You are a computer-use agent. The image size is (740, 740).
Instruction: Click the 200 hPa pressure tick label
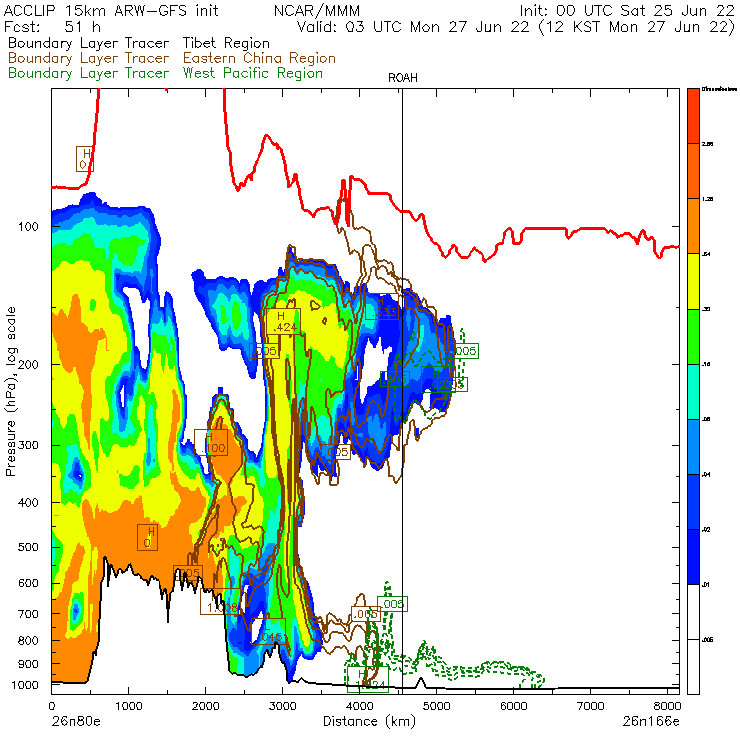tap(28, 364)
